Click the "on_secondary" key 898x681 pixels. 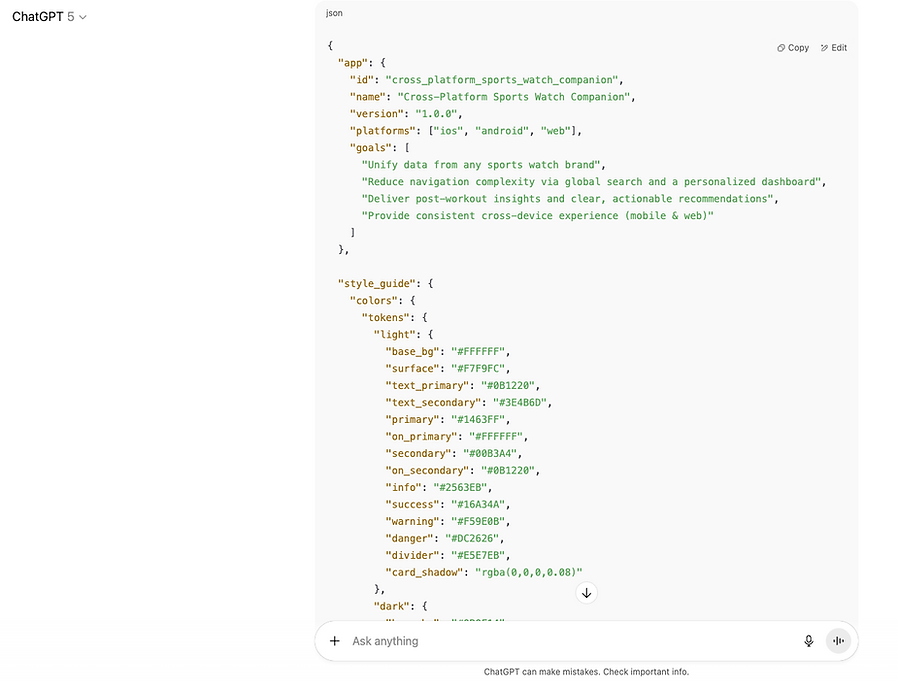[x=427, y=470]
